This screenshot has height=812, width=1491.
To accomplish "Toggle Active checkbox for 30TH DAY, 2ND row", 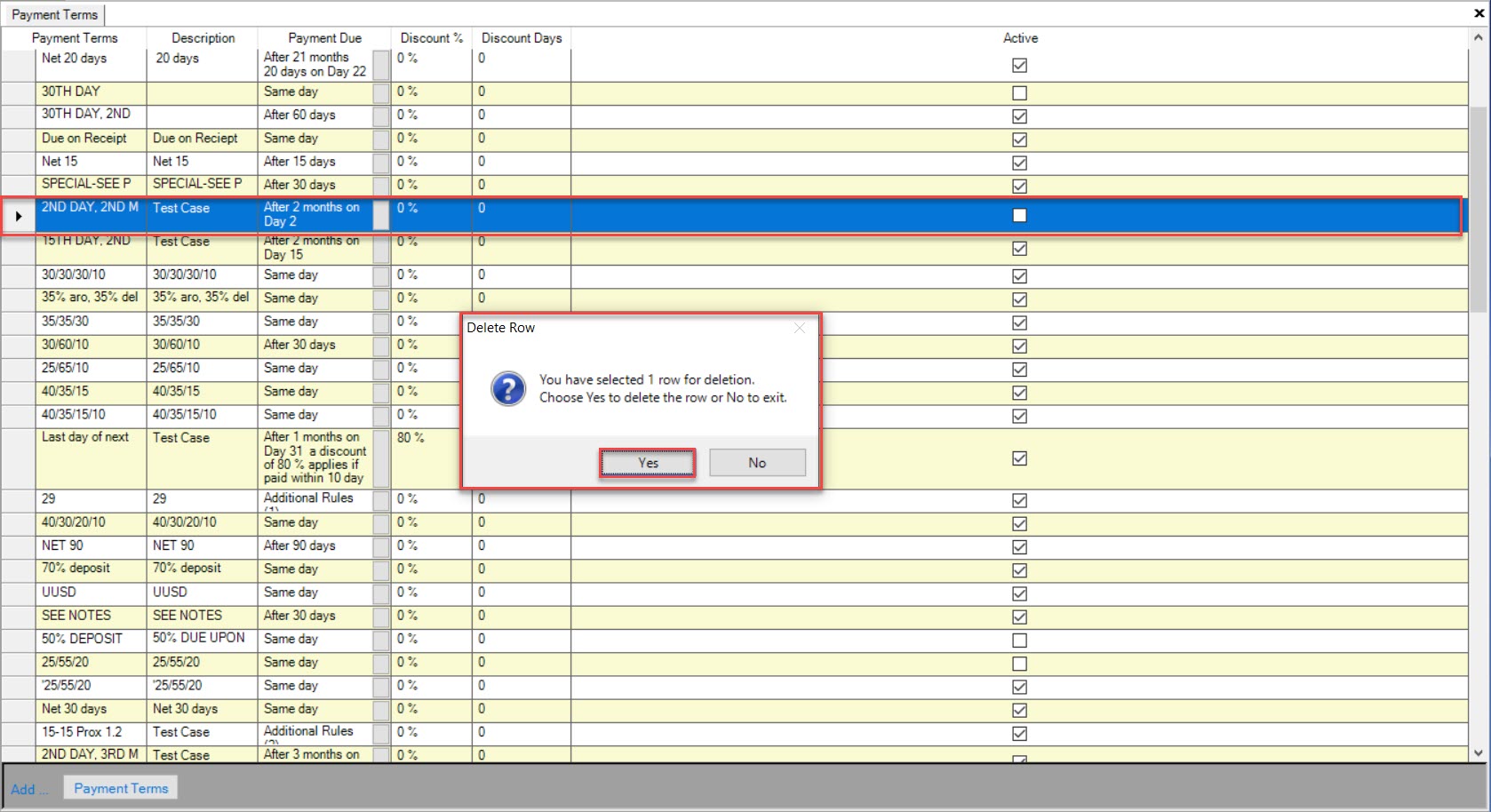I will pyautogui.click(x=1020, y=116).
